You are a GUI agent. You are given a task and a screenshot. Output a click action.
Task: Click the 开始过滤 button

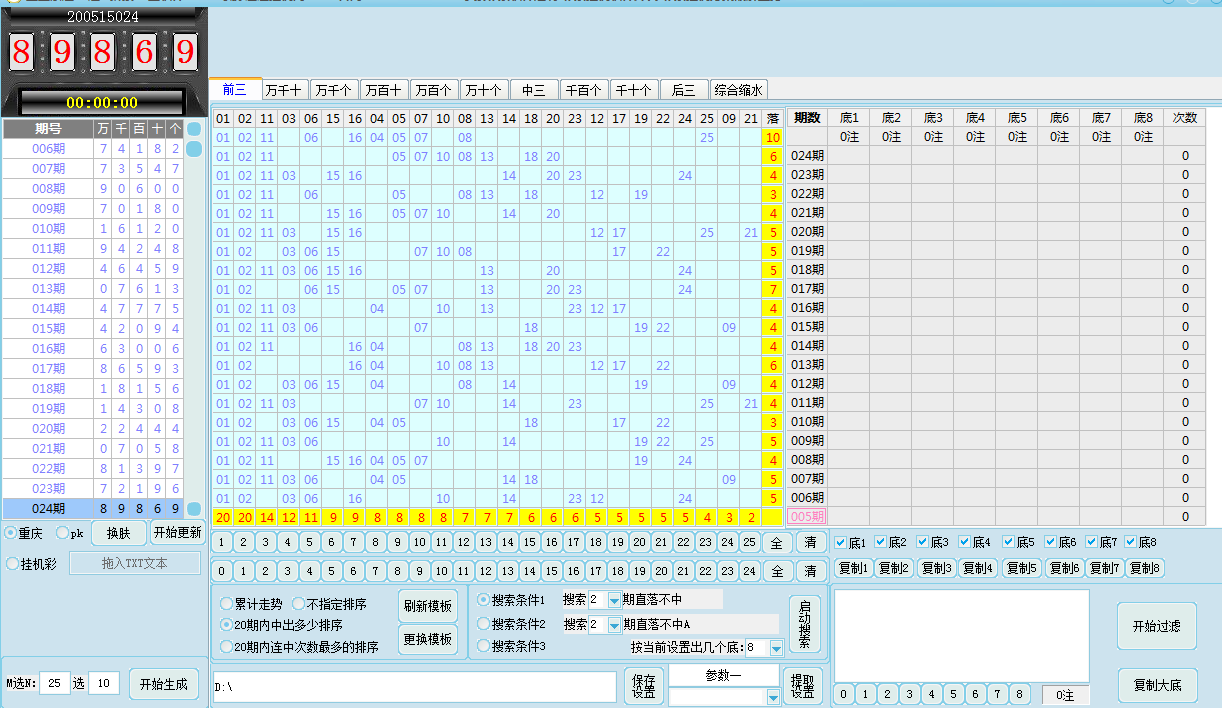pyautogui.click(x=1156, y=626)
